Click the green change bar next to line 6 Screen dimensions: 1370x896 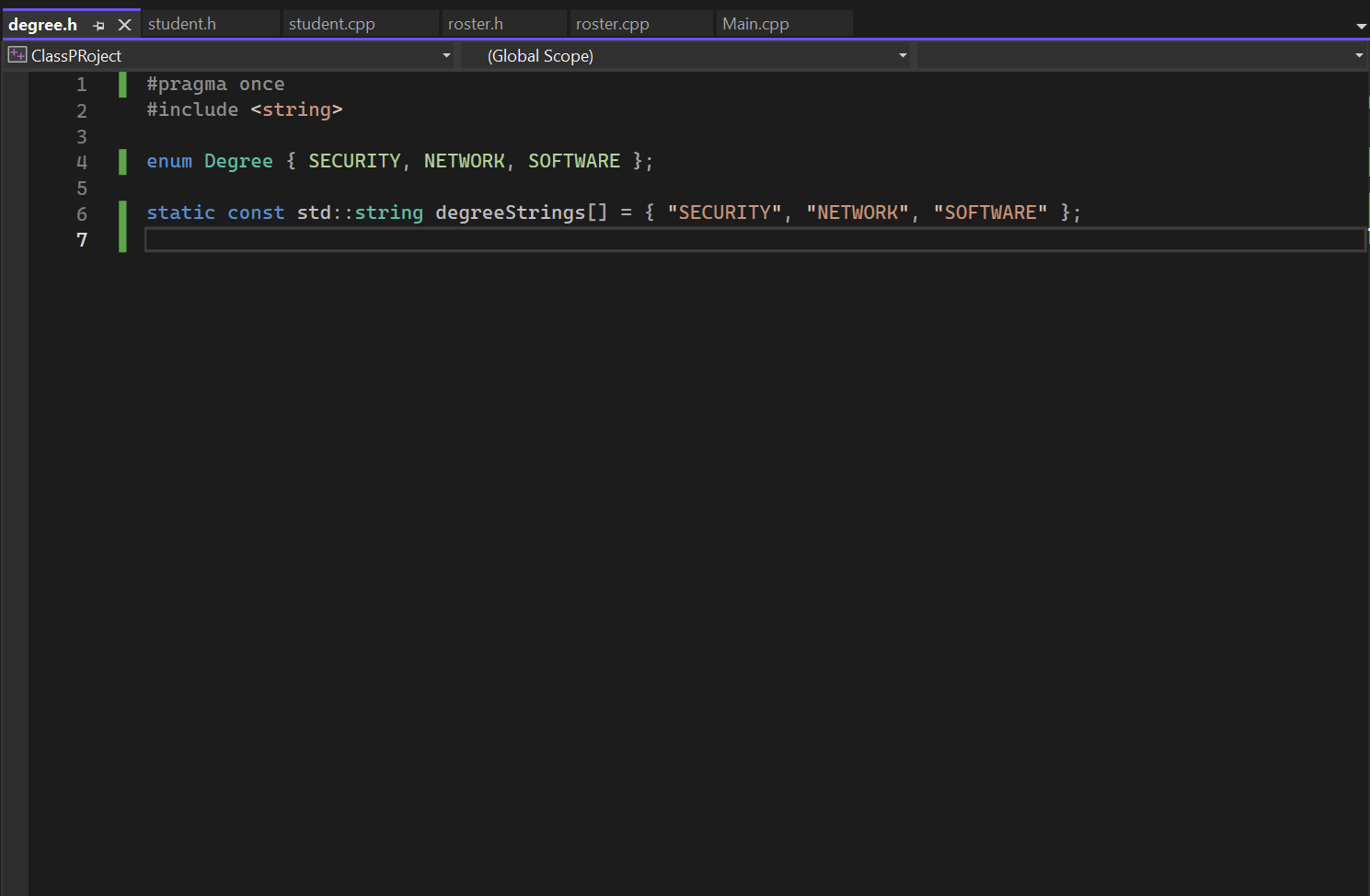point(122,213)
